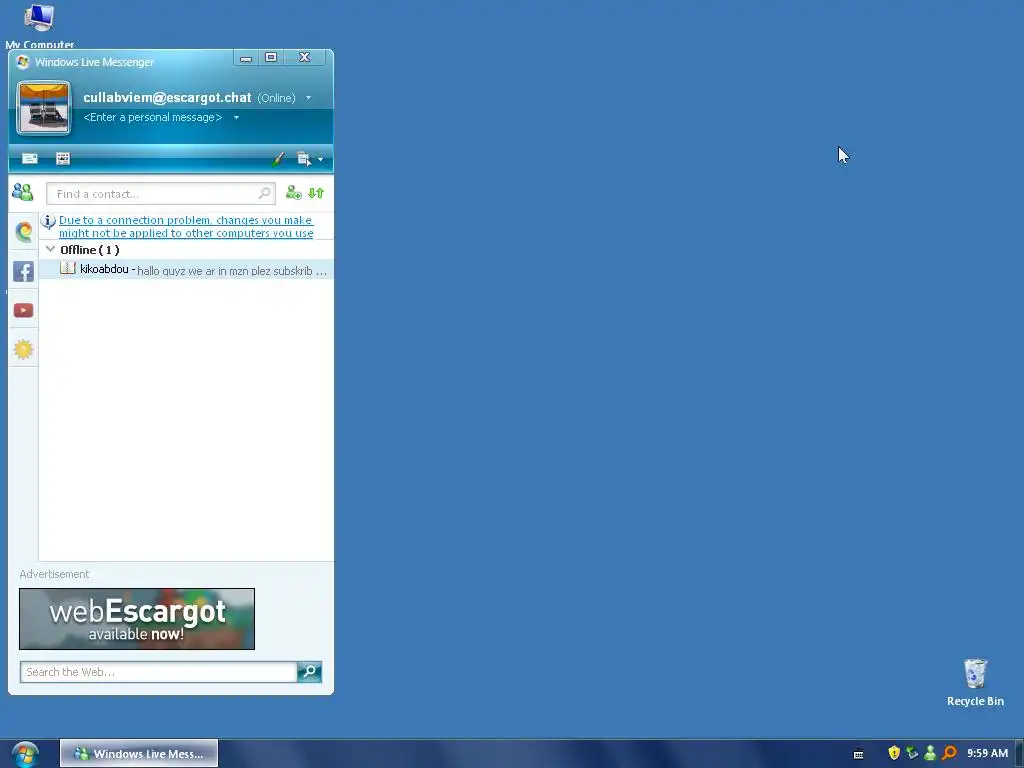This screenshot has width=1024, height=768.
Task: Click the add a contact icon
Action: pos(294,193)
